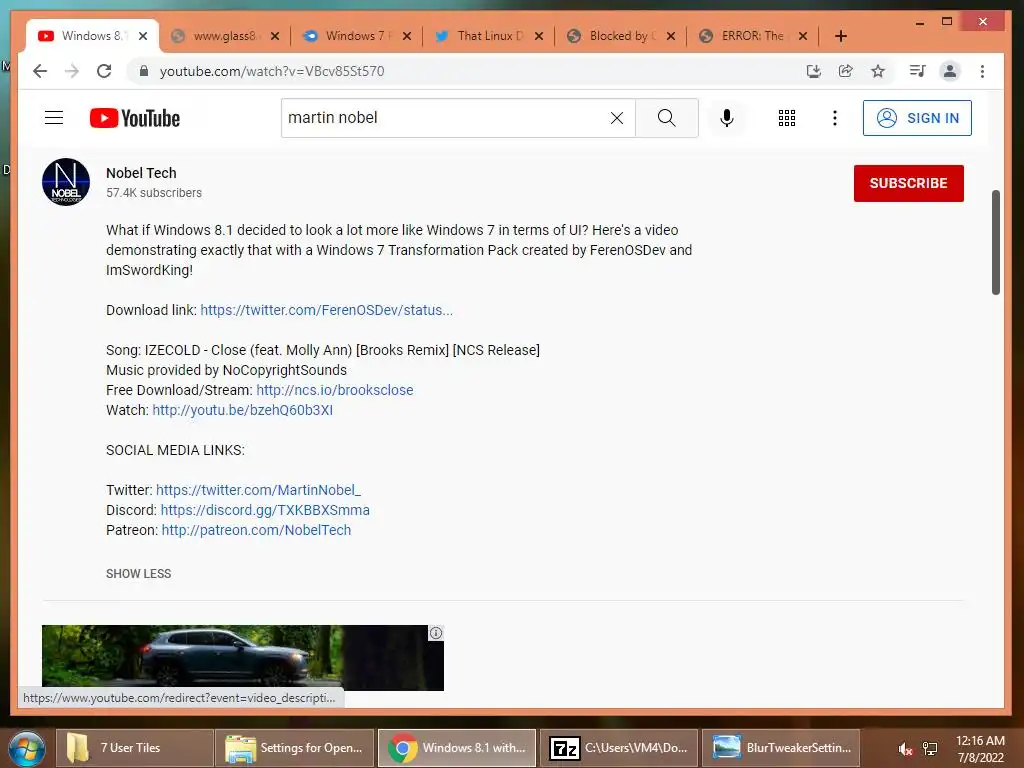Click the network tray icon
Viewport: 1024px width, 768px height.
pyautogui.click(x=930, y=749)
